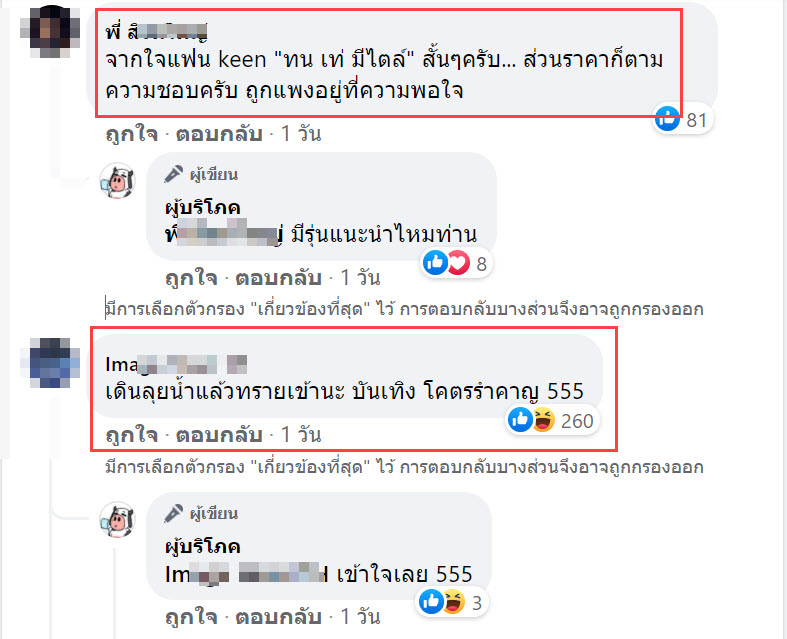Like the comment about keen shoes

pyautogui.click(x=132, y=134)
